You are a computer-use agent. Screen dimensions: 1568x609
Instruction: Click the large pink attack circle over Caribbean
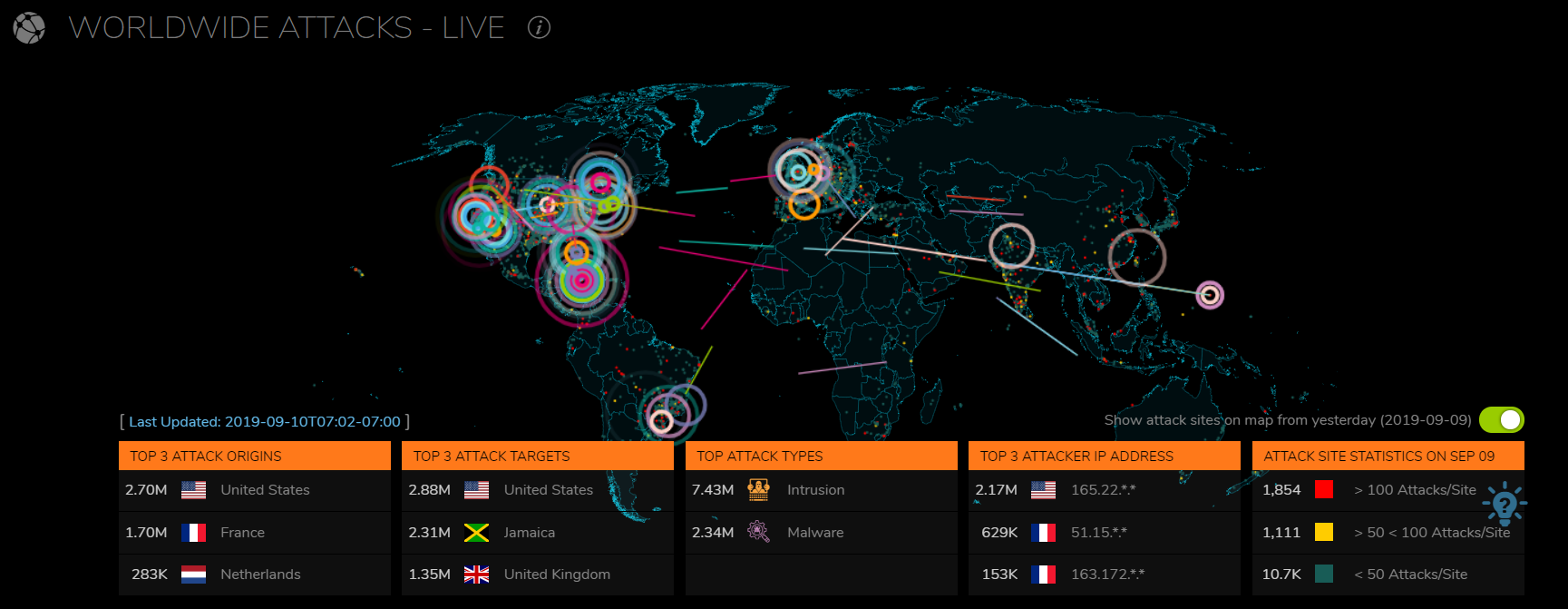click(581, 281)
